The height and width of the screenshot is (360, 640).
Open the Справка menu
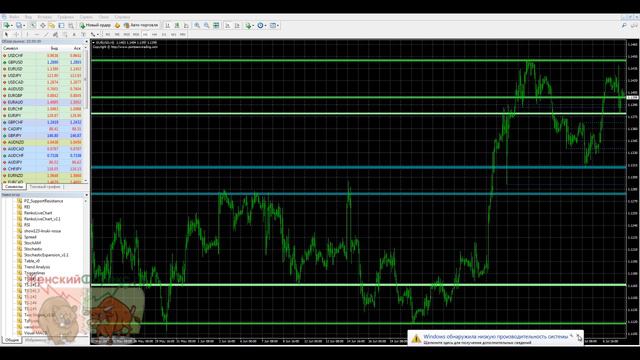[x=122, y=17]
